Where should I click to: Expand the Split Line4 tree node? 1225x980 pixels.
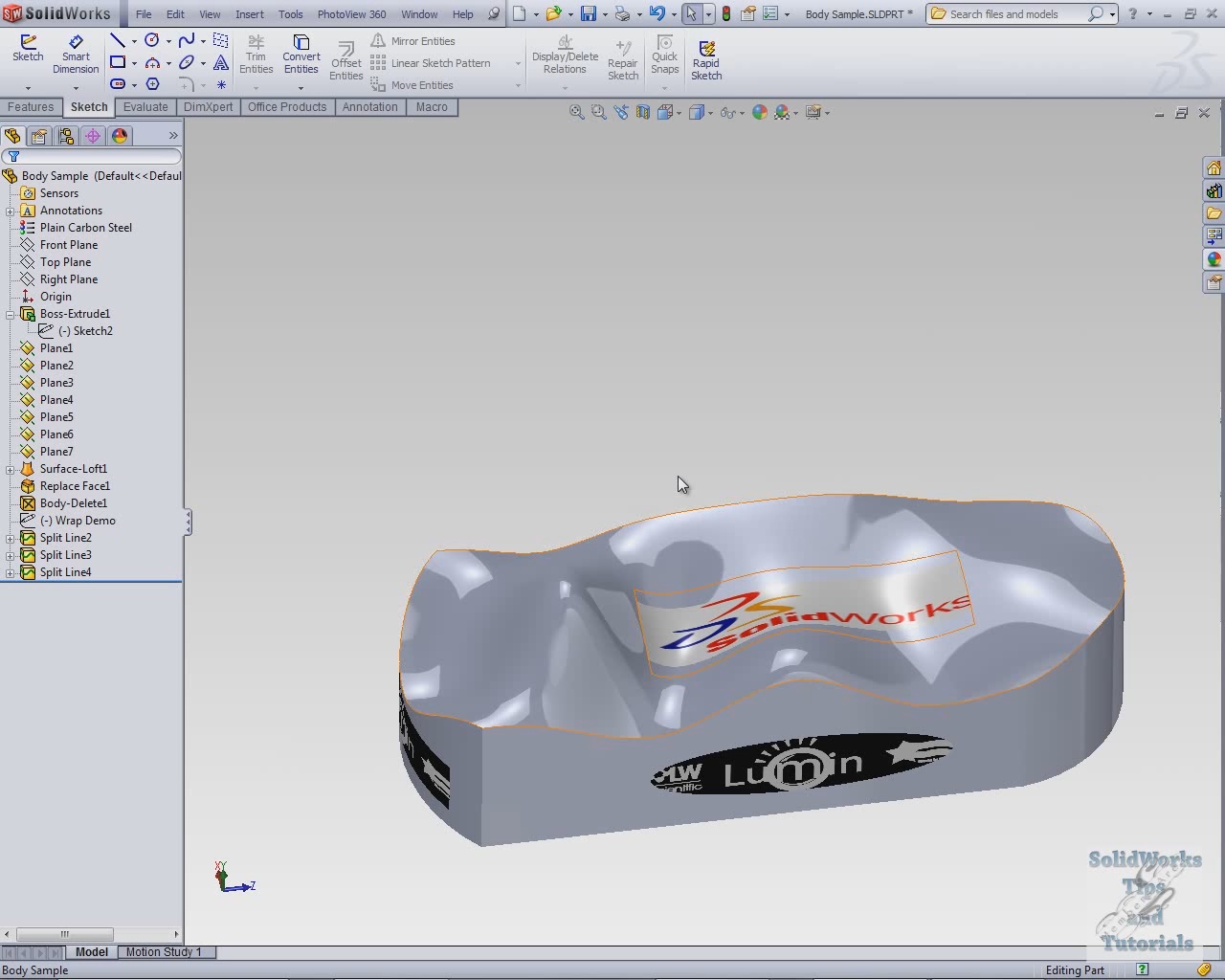pyautogui.click(x=11, y=572)
